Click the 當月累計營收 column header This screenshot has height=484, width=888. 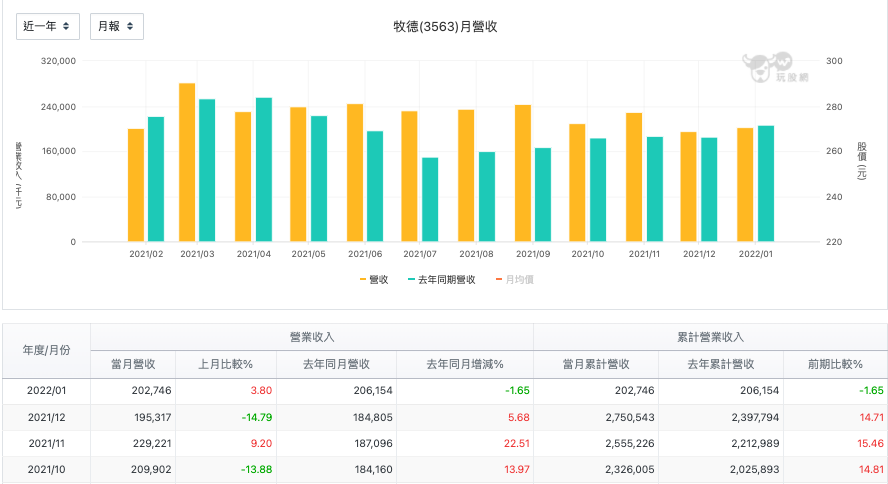(596, 365)
